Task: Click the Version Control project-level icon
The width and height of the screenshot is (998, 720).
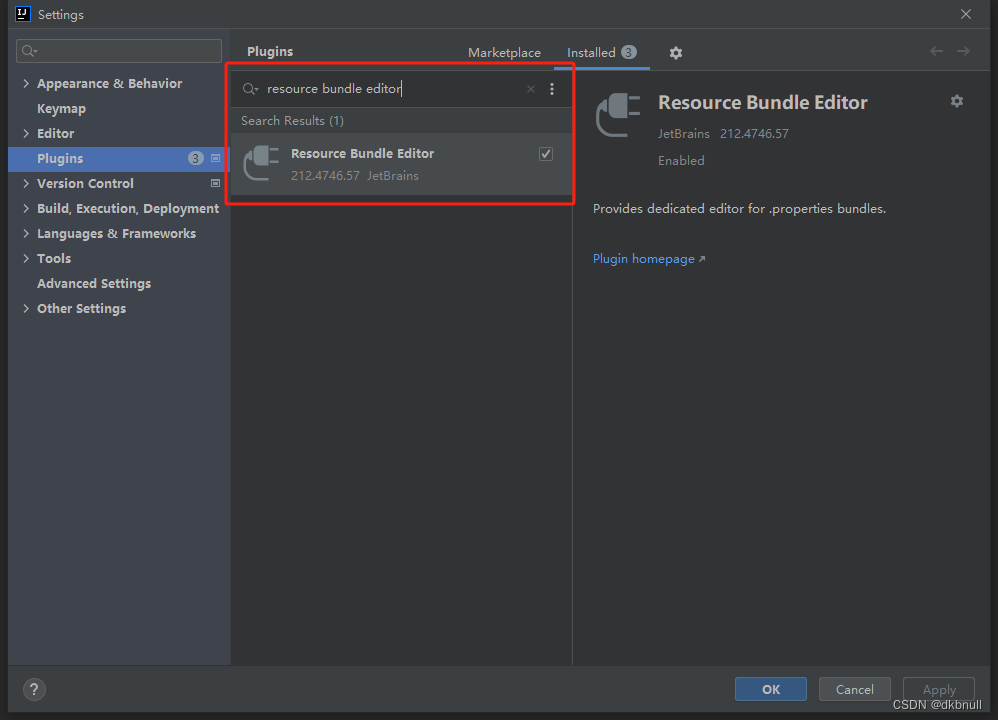Action: coord(215,183)
